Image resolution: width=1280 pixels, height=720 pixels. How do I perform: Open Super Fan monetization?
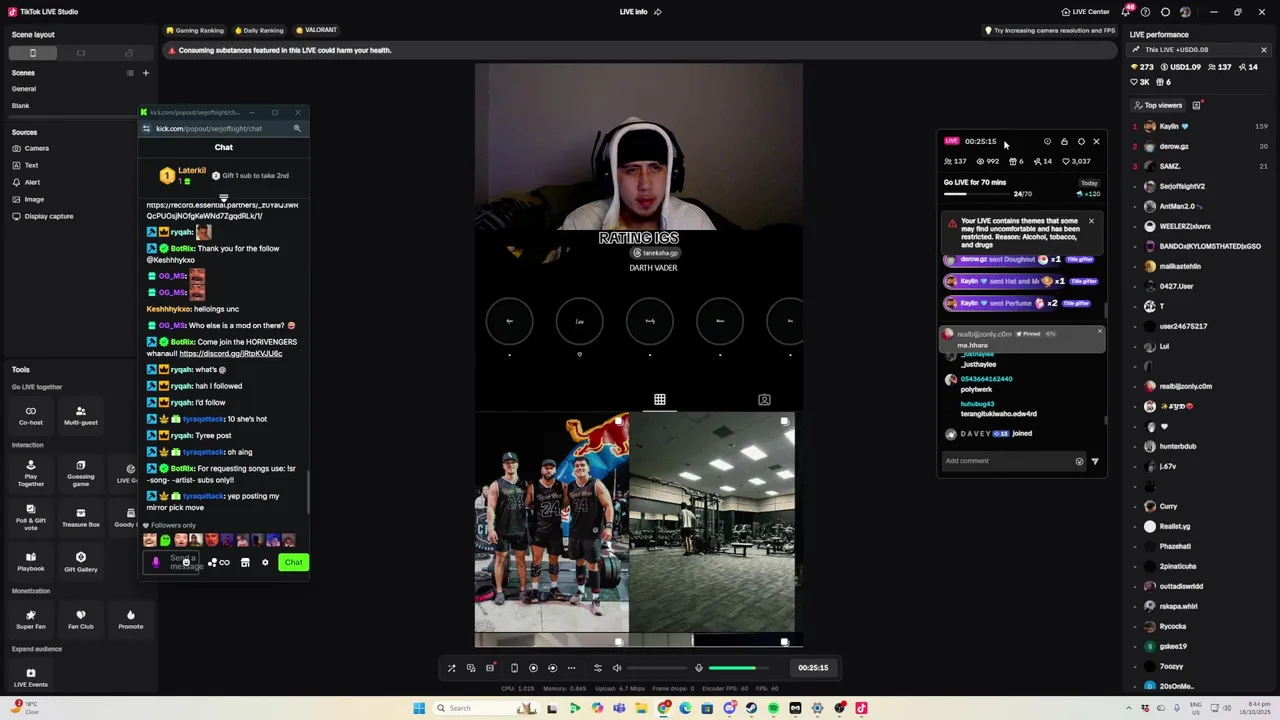[x=31, y=620]
